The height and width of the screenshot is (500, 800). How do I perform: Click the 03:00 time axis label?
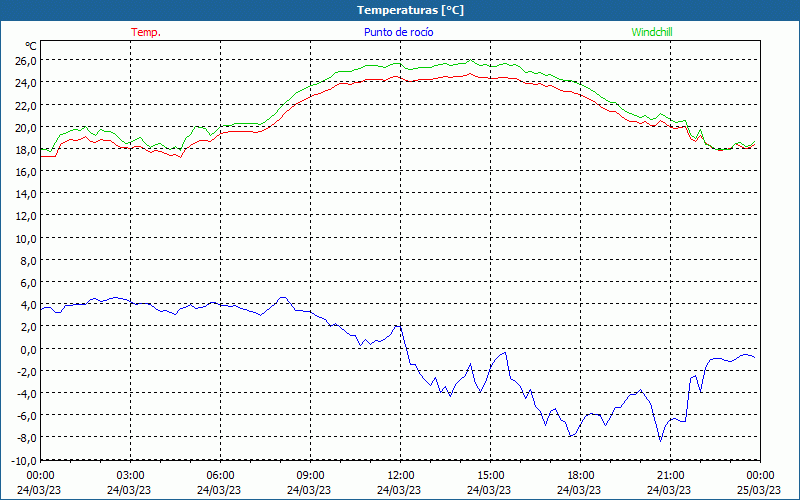pyautogui.click(x=130, y=476)
